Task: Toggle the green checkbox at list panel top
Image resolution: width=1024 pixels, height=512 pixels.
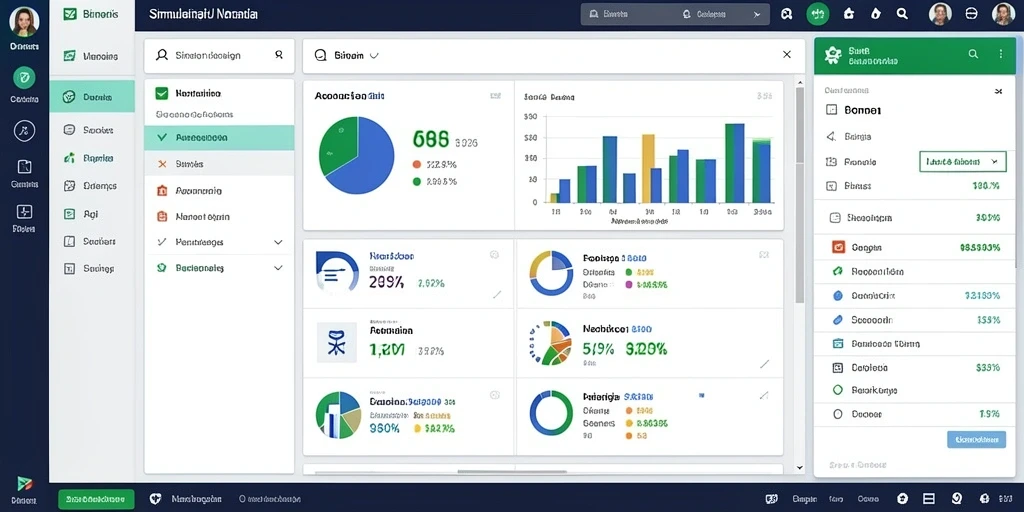Action: point(162,93)
